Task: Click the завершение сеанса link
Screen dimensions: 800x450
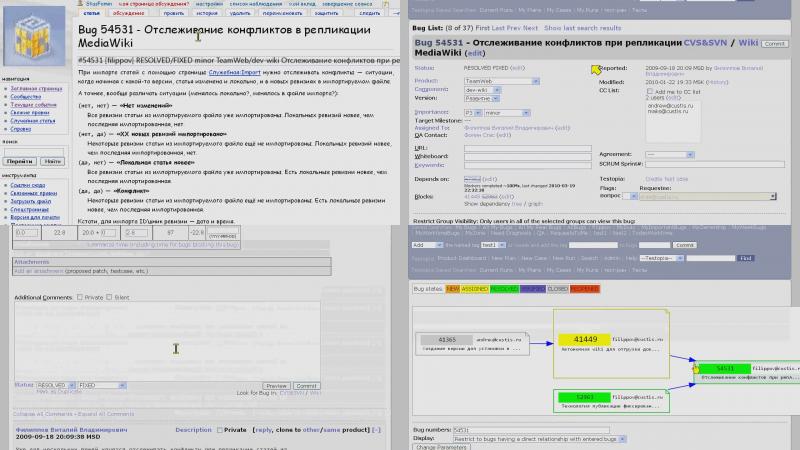Action: [347, 4]
